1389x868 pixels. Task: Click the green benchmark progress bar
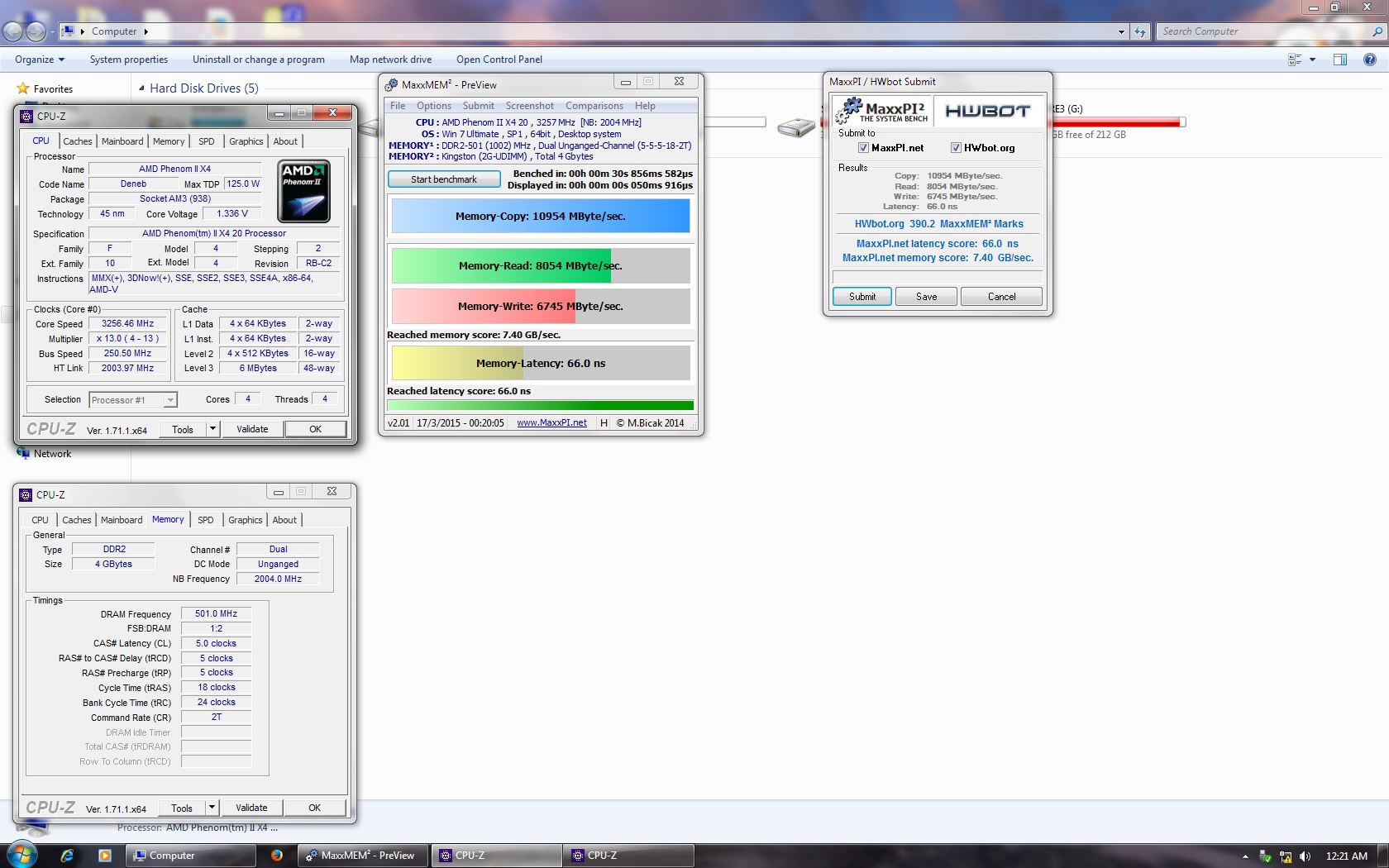pos(541,405)
